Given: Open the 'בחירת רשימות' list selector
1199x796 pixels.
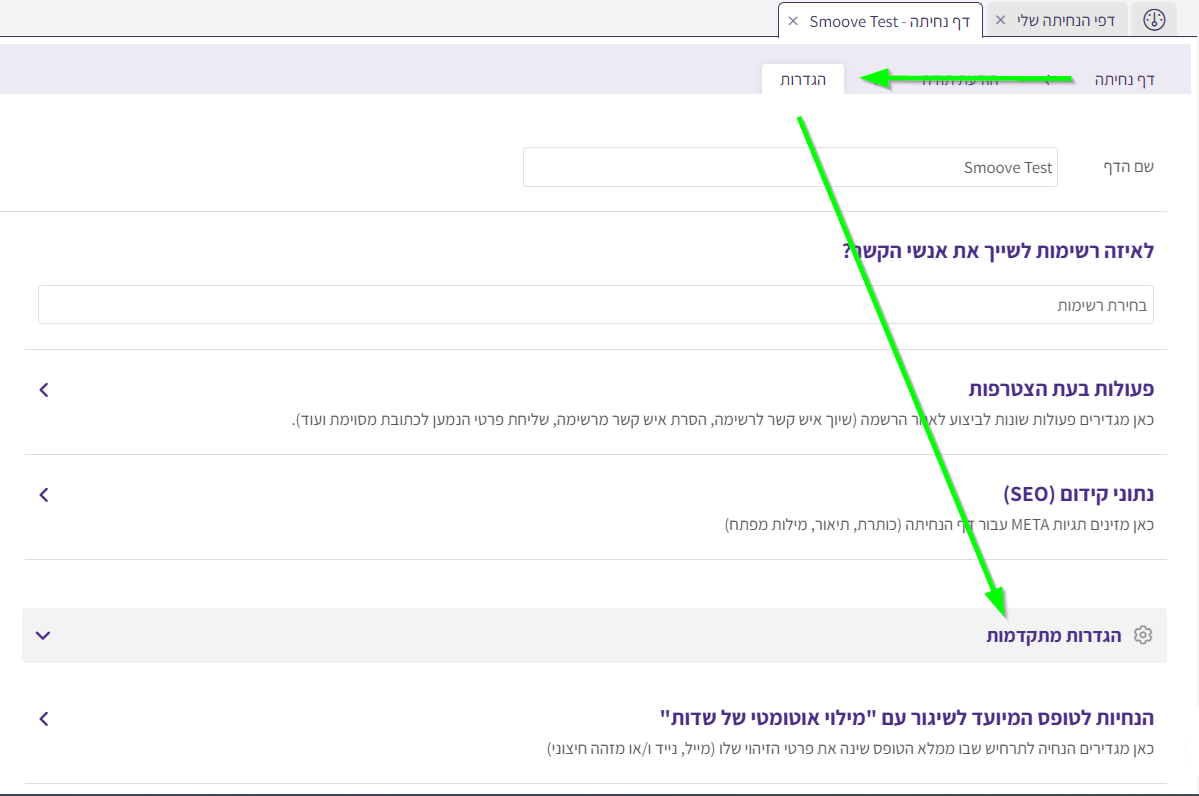Looking at the screenshot, I should (x=595, y=305).
